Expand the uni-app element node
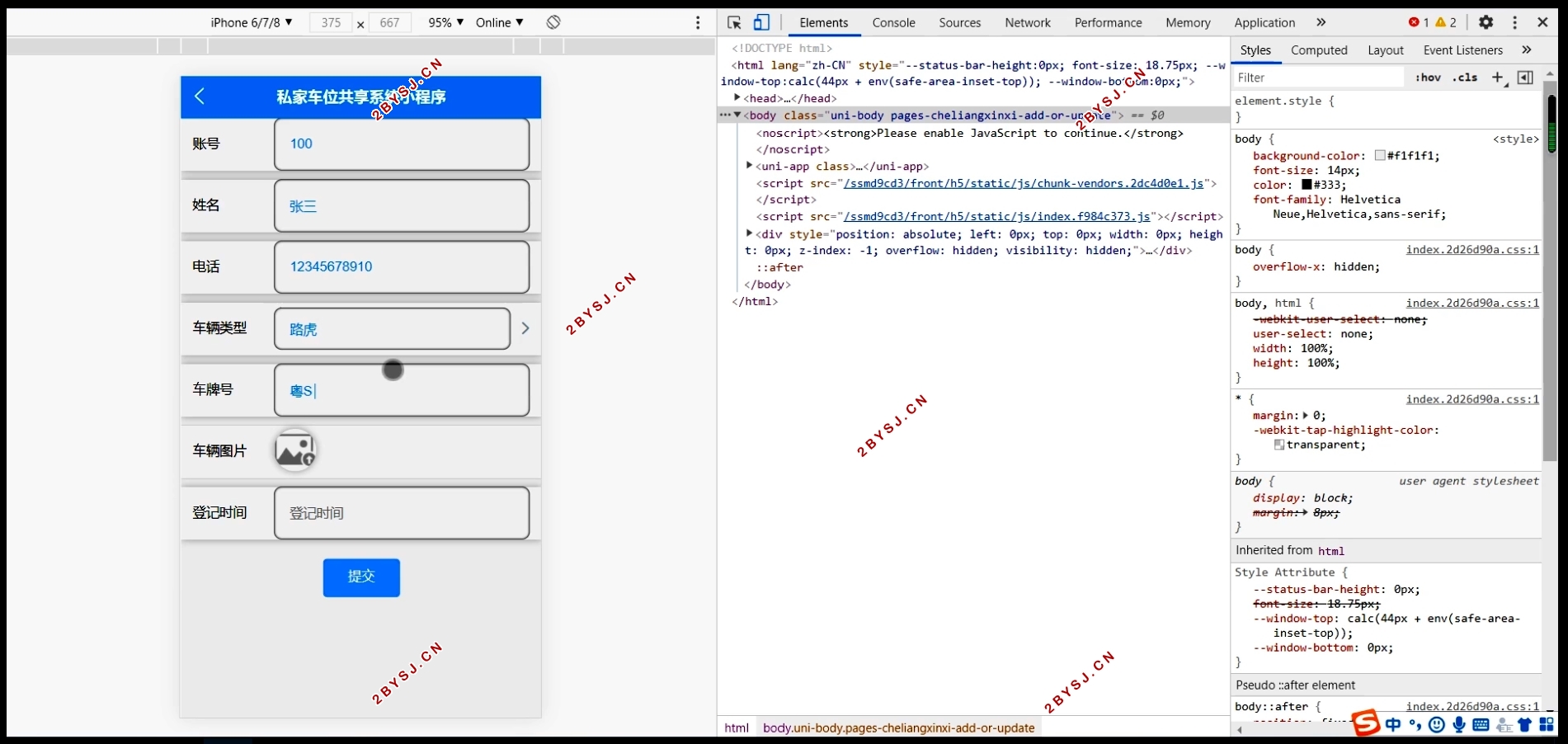 tap(749, 166)
